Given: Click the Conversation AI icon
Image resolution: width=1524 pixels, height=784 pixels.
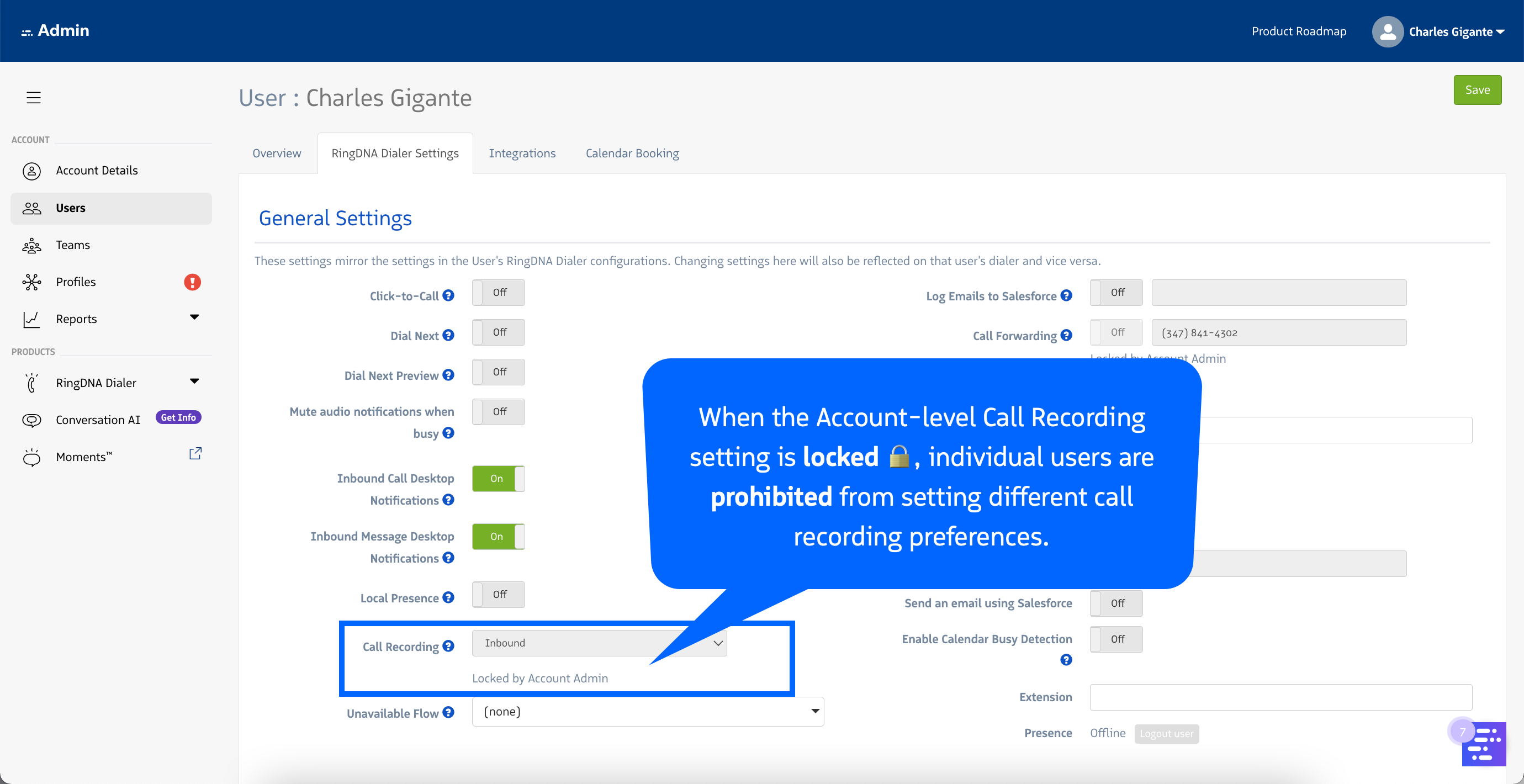Looking at the screenshot, I should pyautogui.click(x=31, y=420).
